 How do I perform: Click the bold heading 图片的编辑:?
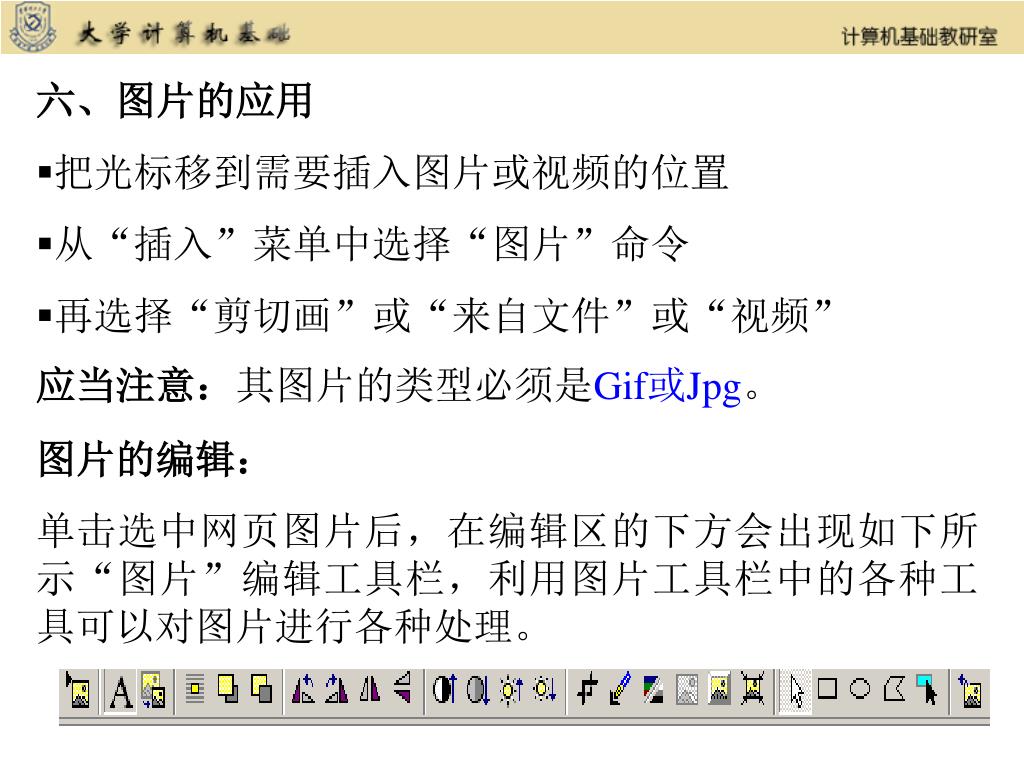pyautogui.click(x=144, y=458)
